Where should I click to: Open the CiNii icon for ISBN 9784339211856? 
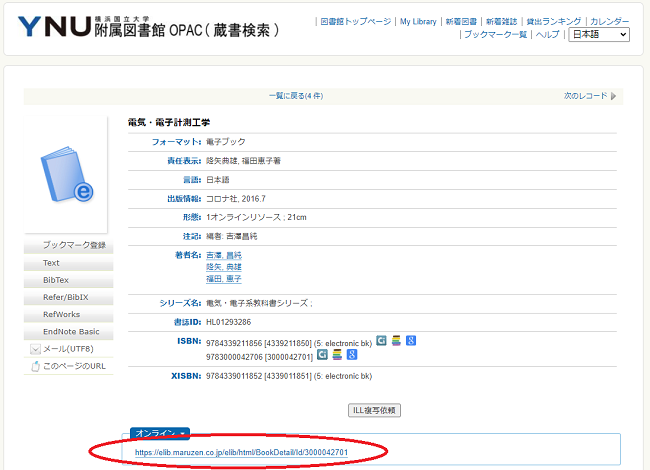(x=381, y=341)
